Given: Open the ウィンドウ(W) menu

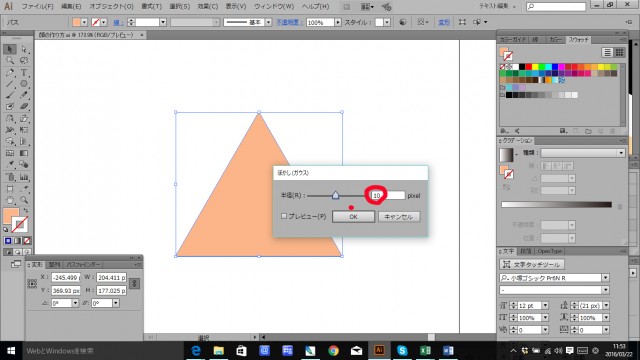Looking at the screenshot, I should 273,7.
